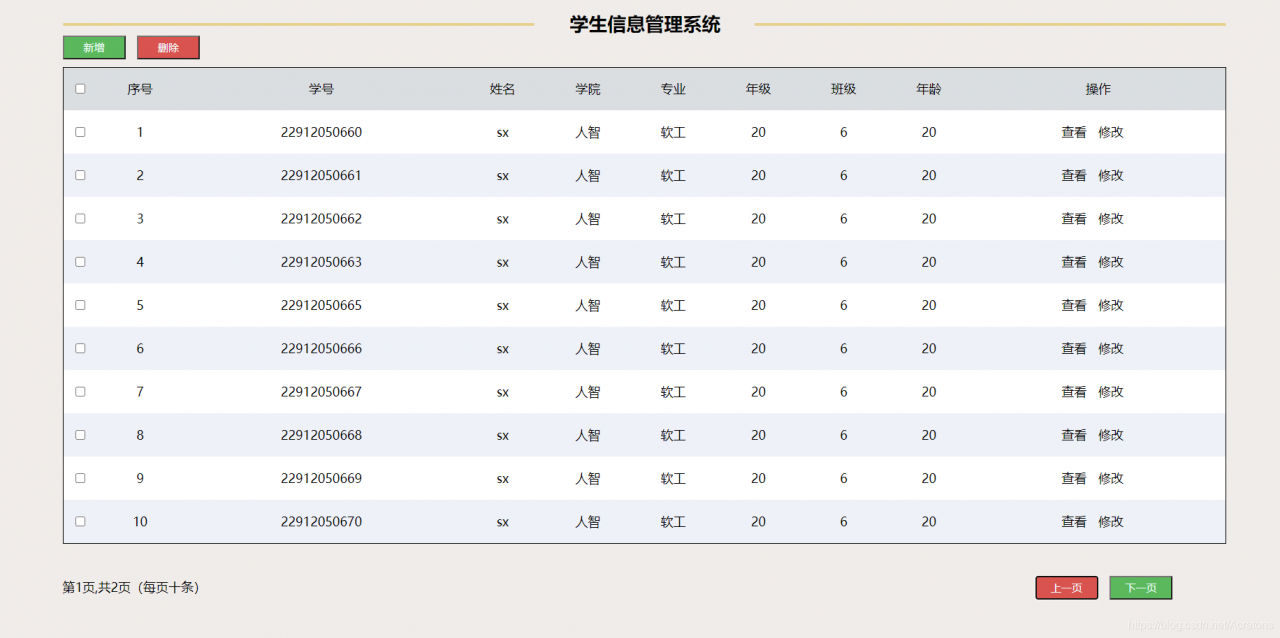Open 查看 for student 22912050660
The height and width of the screenshot is (638, 1280).
1074,132
